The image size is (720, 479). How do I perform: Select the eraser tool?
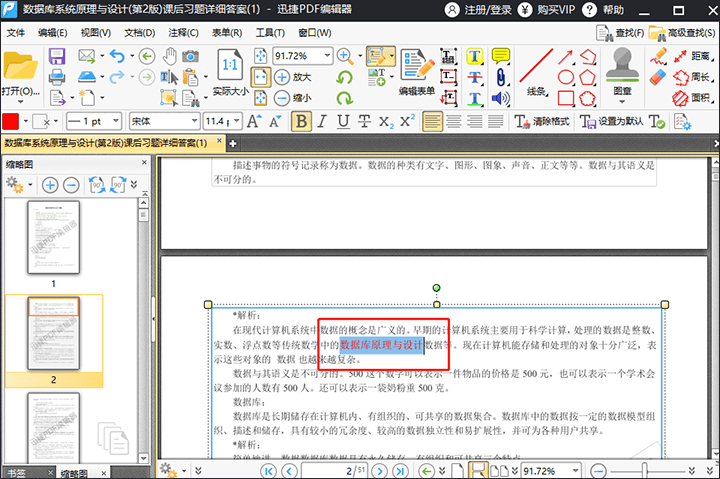click(657, 77)
